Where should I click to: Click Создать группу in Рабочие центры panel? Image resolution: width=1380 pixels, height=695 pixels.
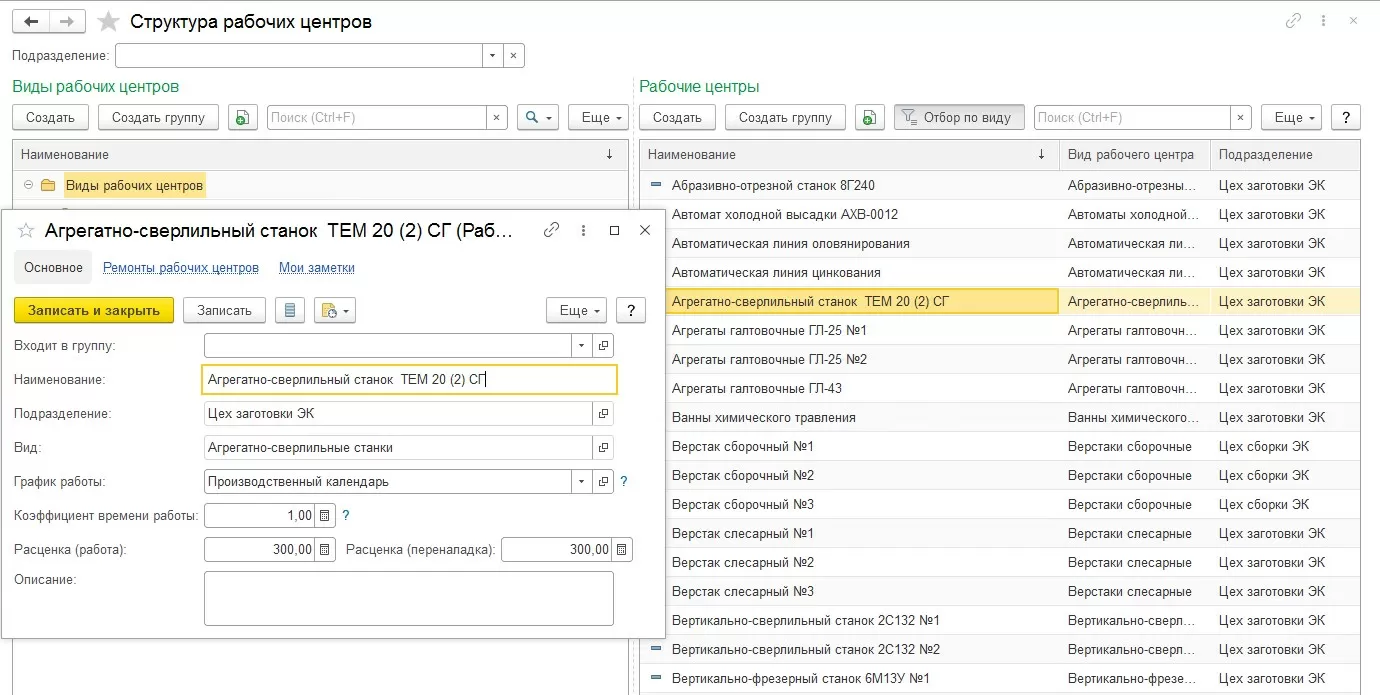(785, 117)
